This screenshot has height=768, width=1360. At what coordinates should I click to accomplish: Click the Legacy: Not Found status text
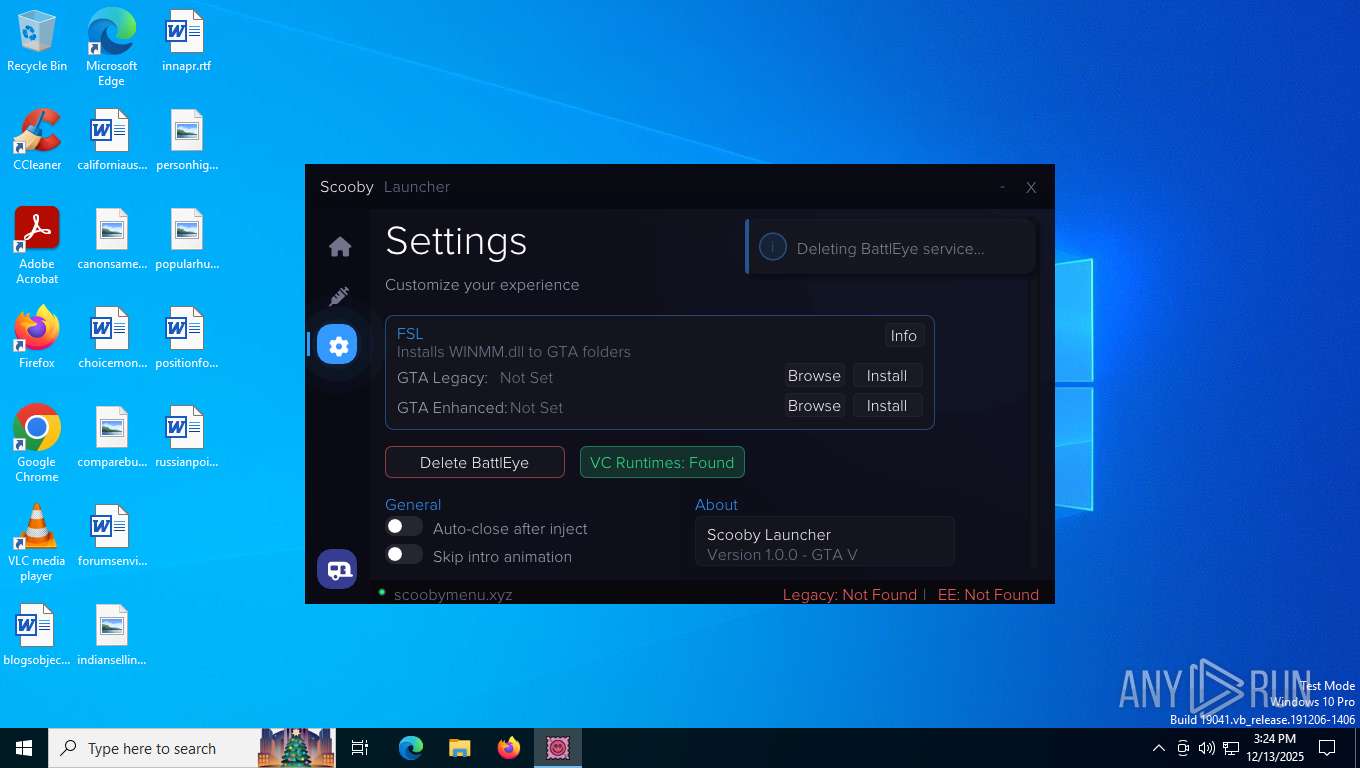click(849, 595)
